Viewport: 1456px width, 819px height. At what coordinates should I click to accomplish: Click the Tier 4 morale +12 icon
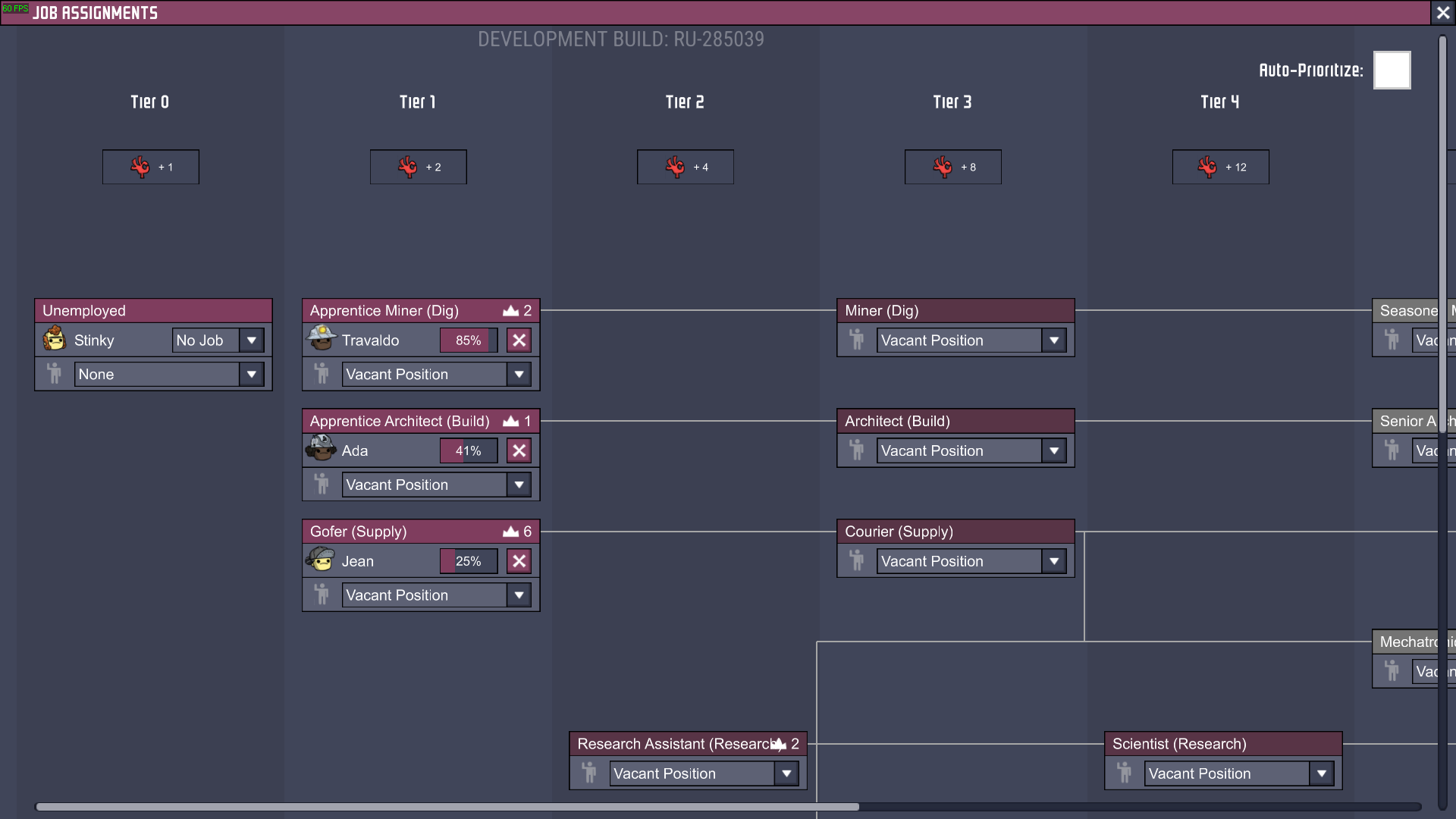click(1207, 167)
